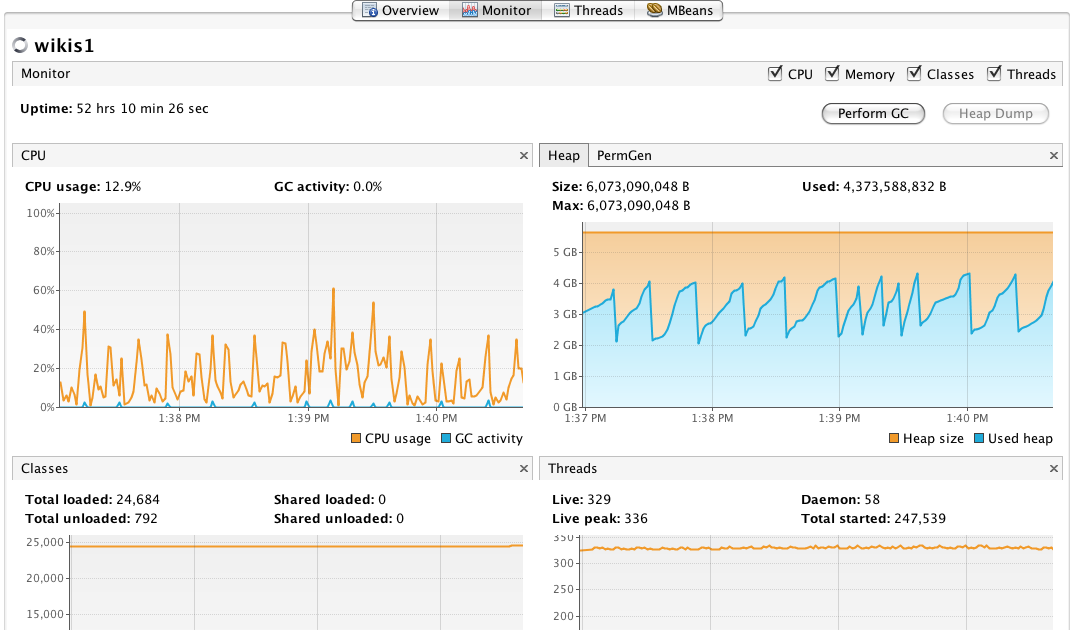Click the Overview tab's info icon

[371, 10]
